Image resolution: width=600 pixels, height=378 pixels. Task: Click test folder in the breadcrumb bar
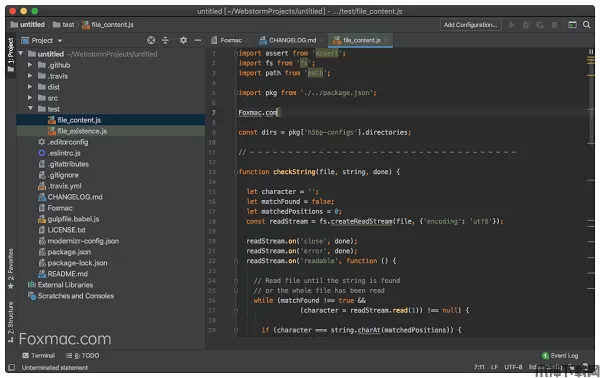(x=64, y=25)
